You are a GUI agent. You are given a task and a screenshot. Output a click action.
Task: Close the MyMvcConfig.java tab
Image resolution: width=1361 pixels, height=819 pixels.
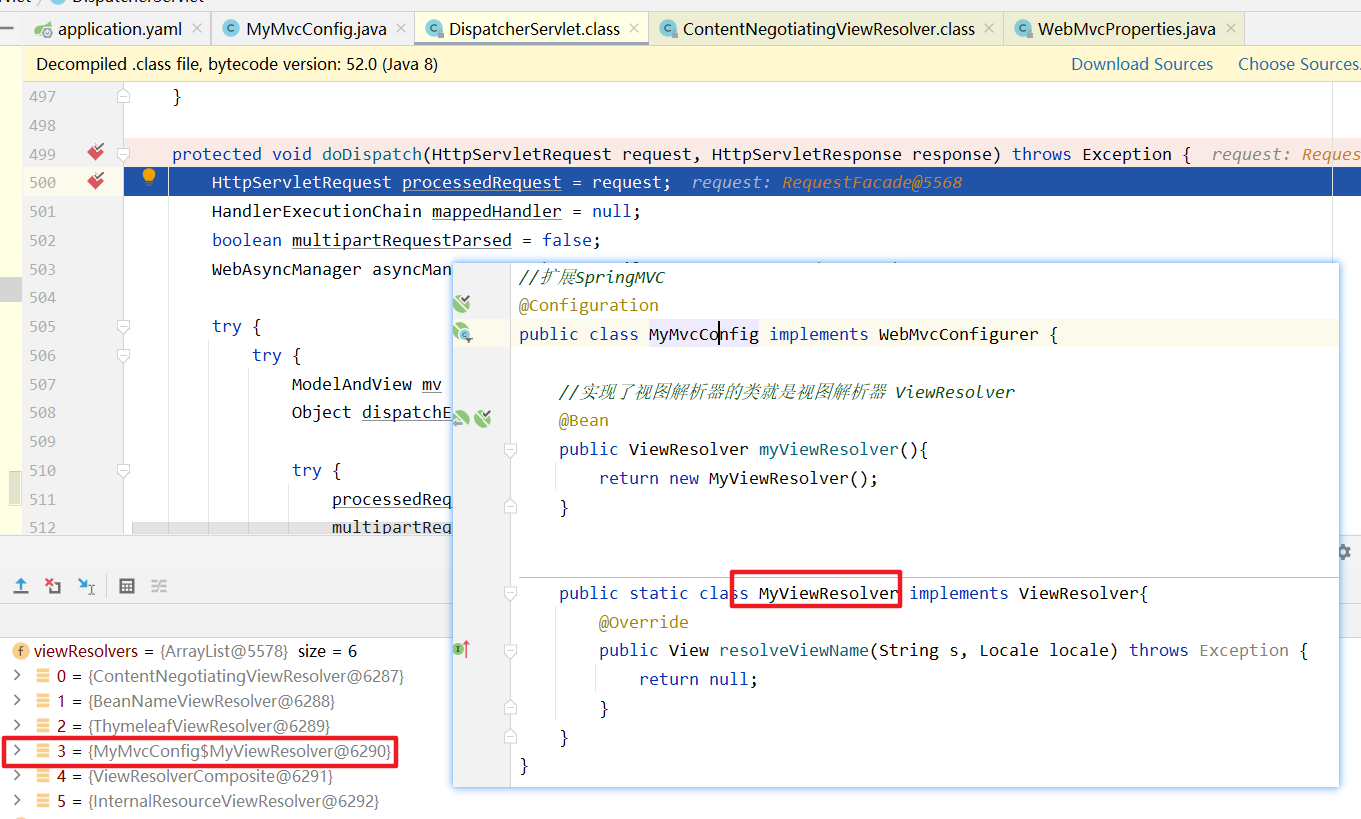click(x=399, y=29)
